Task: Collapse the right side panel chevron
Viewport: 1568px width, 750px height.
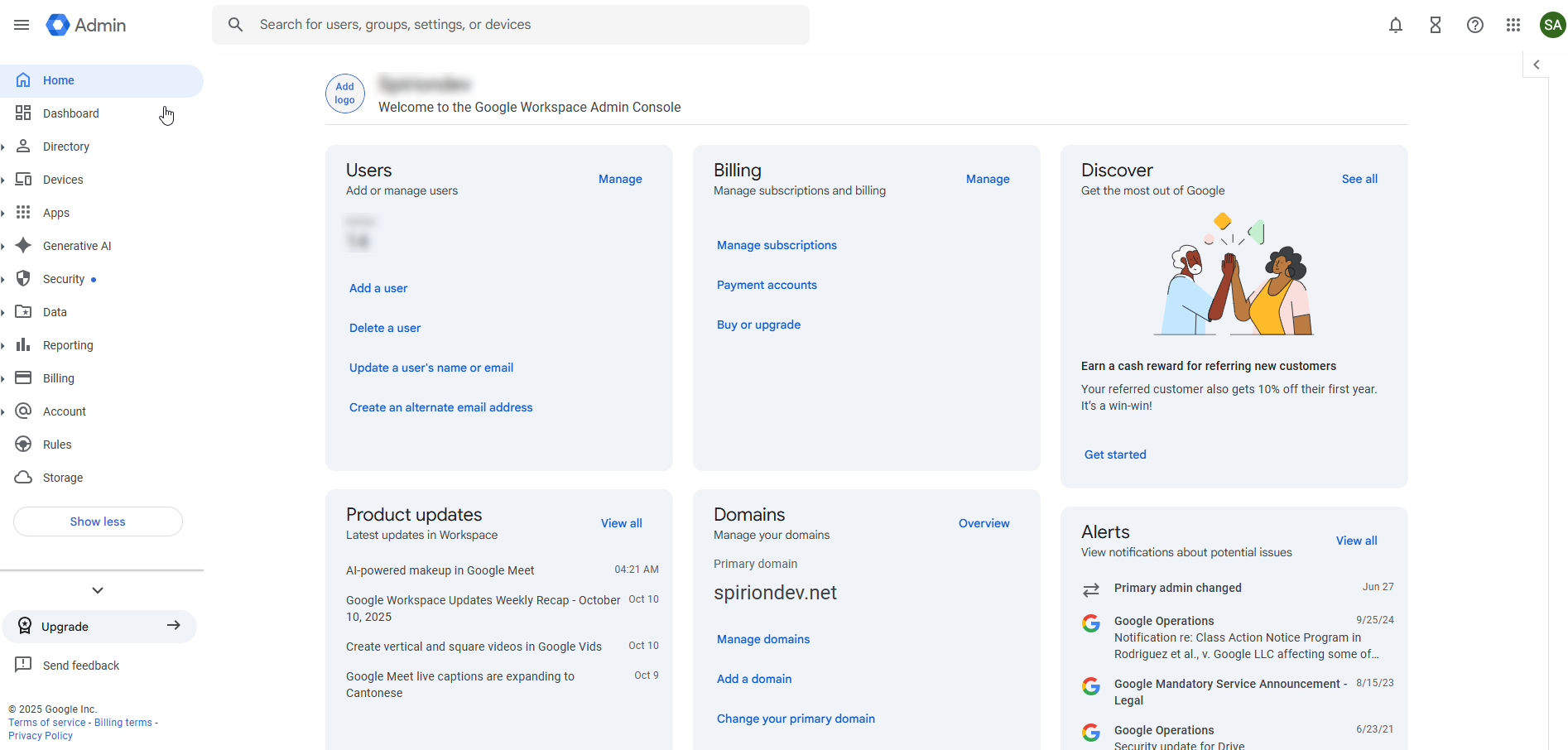Action: [1537, 65]
